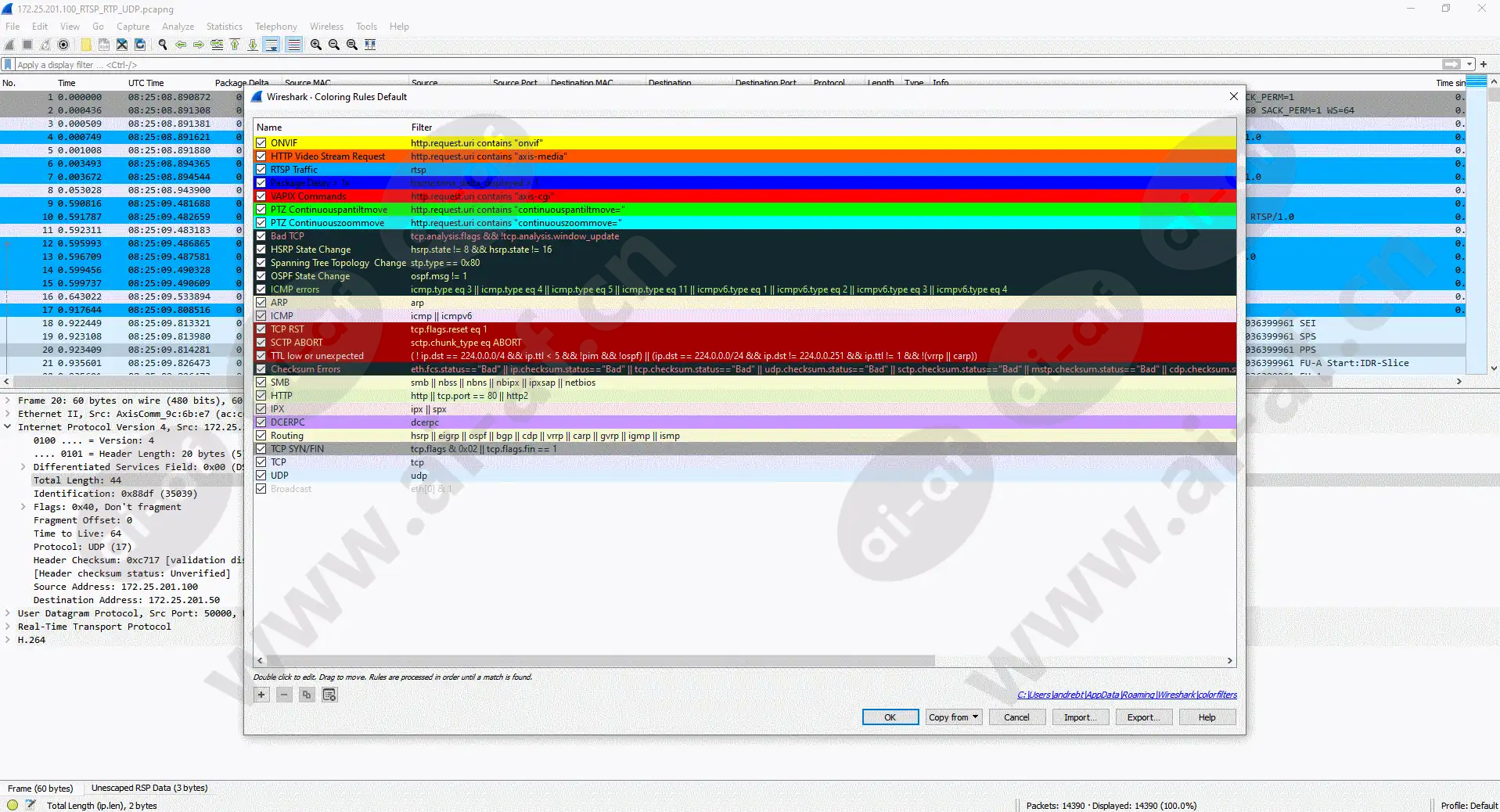Toggle the UDP rule checkbox
Viewport: 1500px width, 812px height.
[x=261, y=476]
